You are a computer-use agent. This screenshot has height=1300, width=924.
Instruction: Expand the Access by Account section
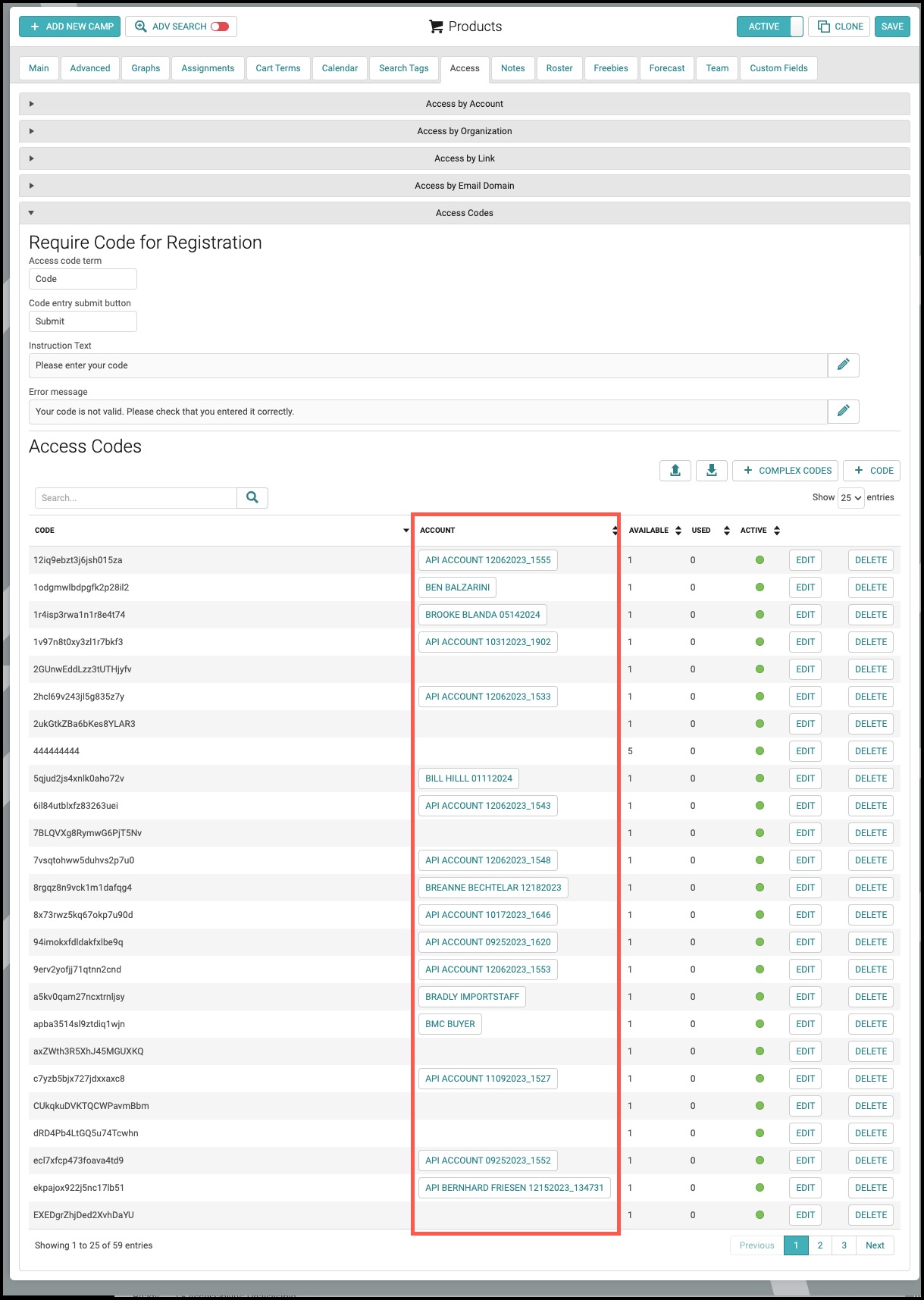(x=464, y=104)
